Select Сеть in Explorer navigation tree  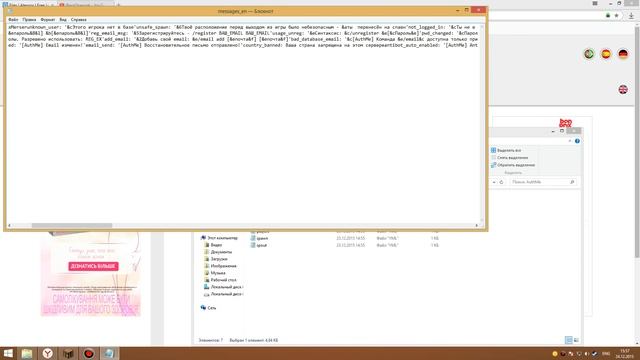tap(208, 308)
